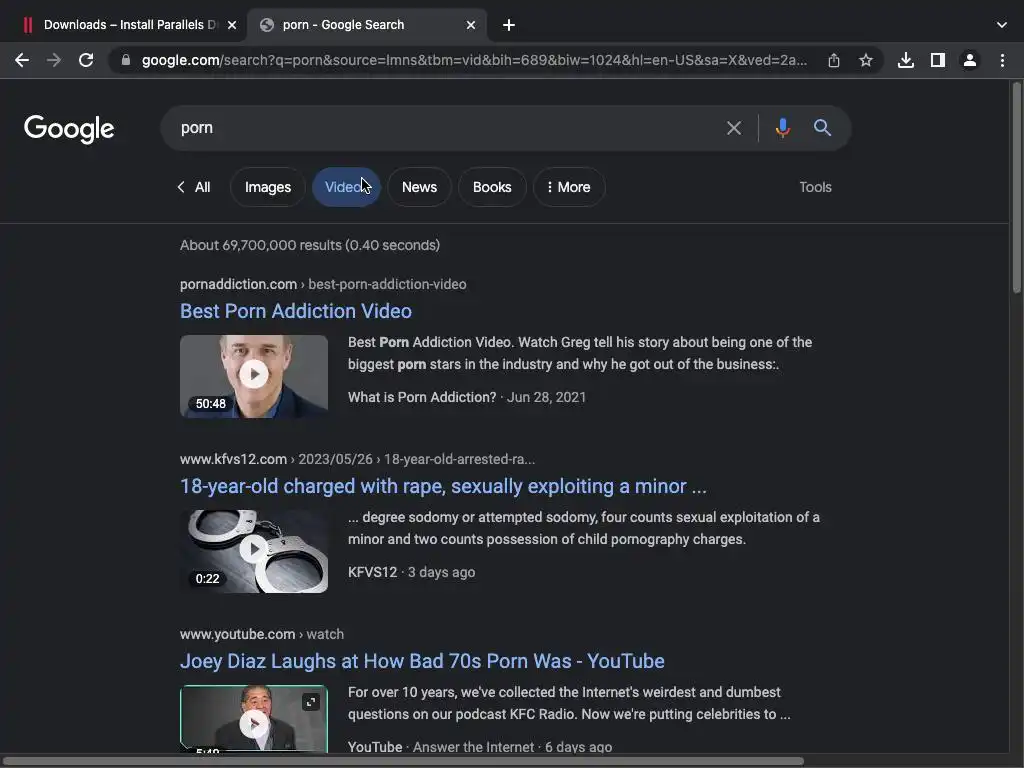The width and height of the screenshot is (1024, 768).
Task: Switch to All results filter
Action: coord(194,187)
